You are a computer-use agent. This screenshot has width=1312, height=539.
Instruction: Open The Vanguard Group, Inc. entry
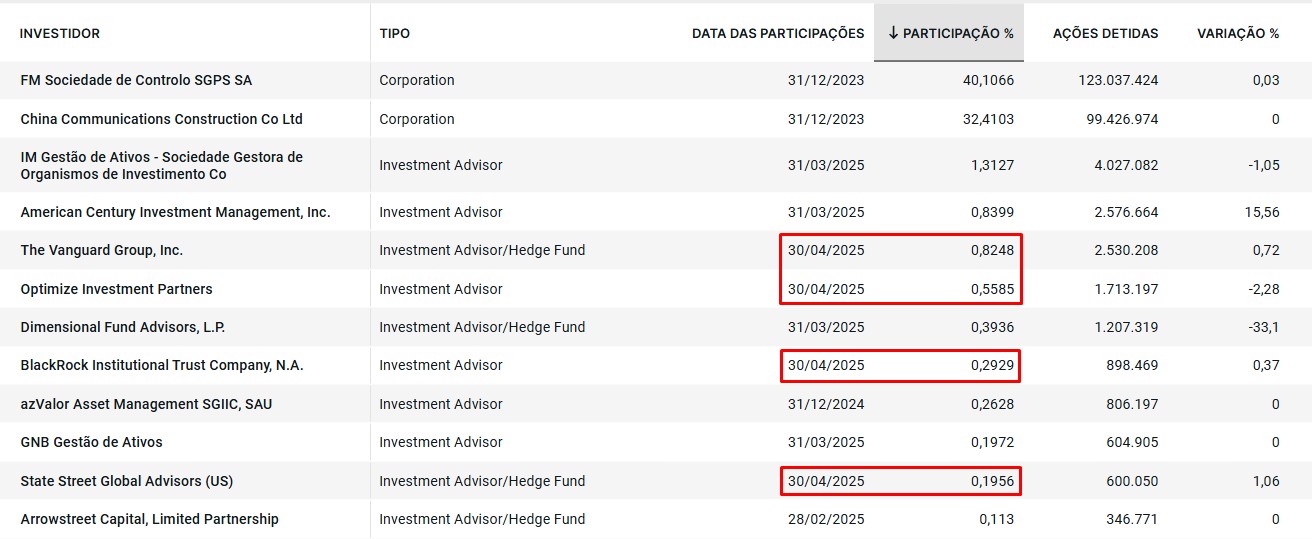102,250
